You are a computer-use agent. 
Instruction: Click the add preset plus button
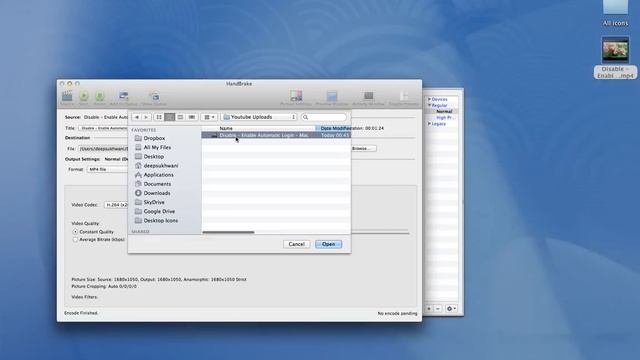pos(429,309)
